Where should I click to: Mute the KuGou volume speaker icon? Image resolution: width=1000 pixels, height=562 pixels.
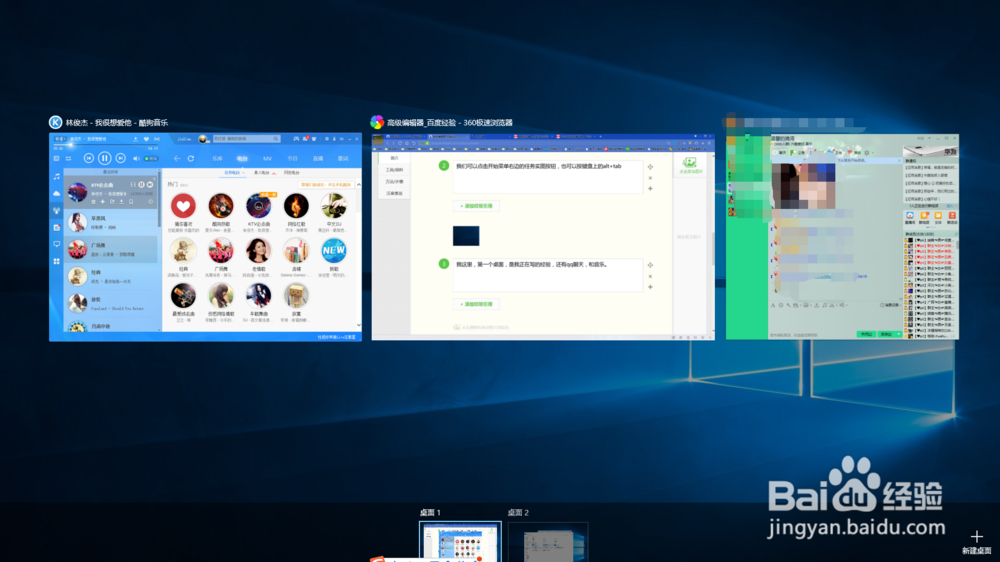point(136,158)
